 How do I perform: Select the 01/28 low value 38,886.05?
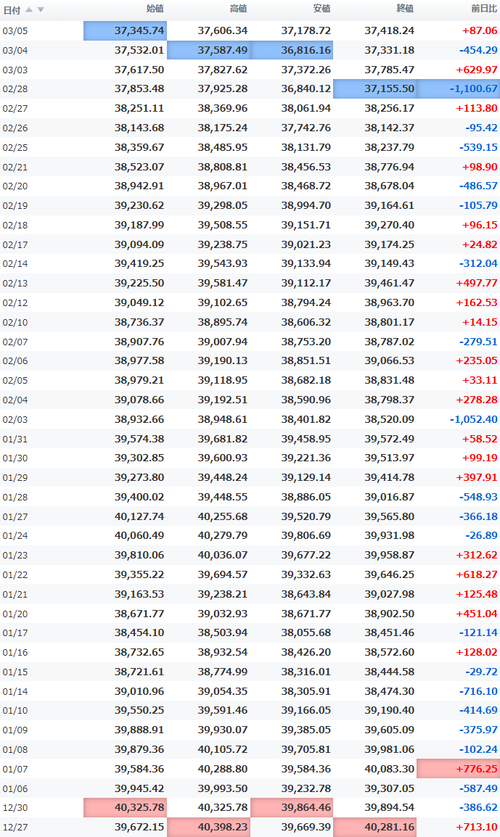306,497
